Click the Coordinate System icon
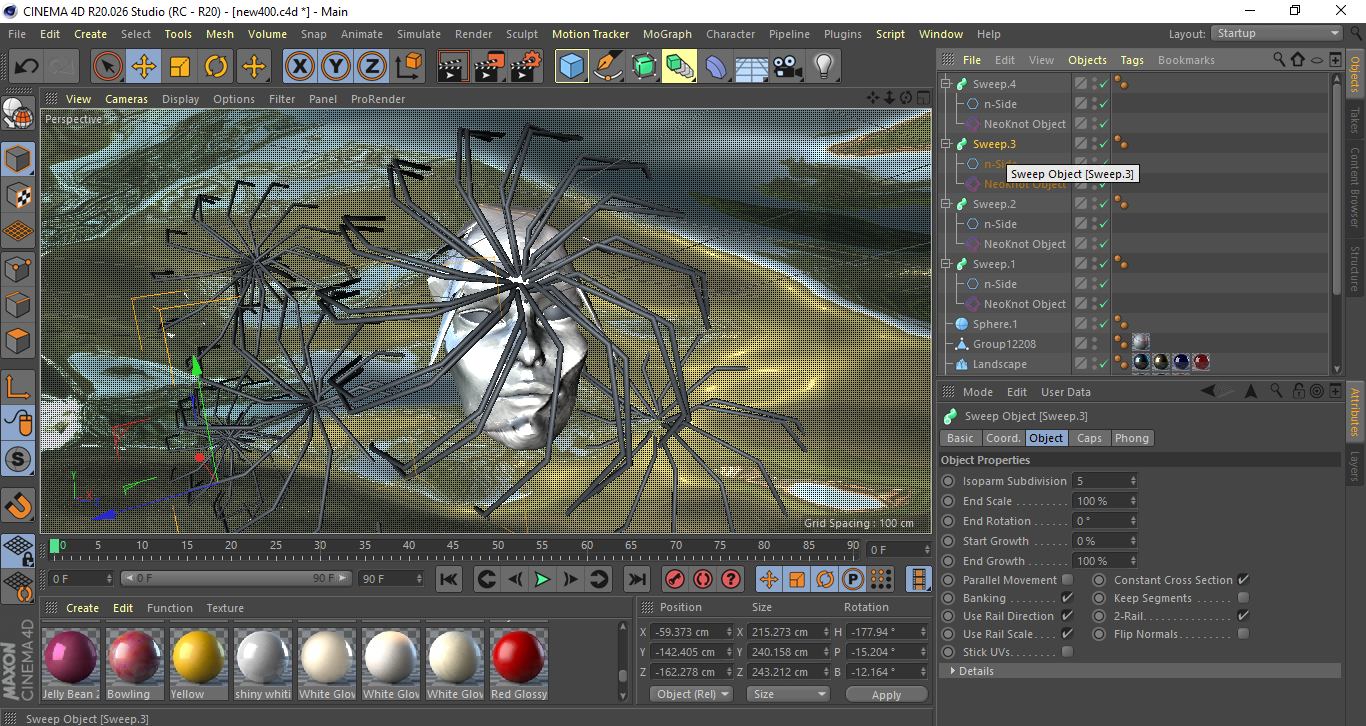This screenshot has width=1366, height=726. pyautogui.click(x=409, y=67)
